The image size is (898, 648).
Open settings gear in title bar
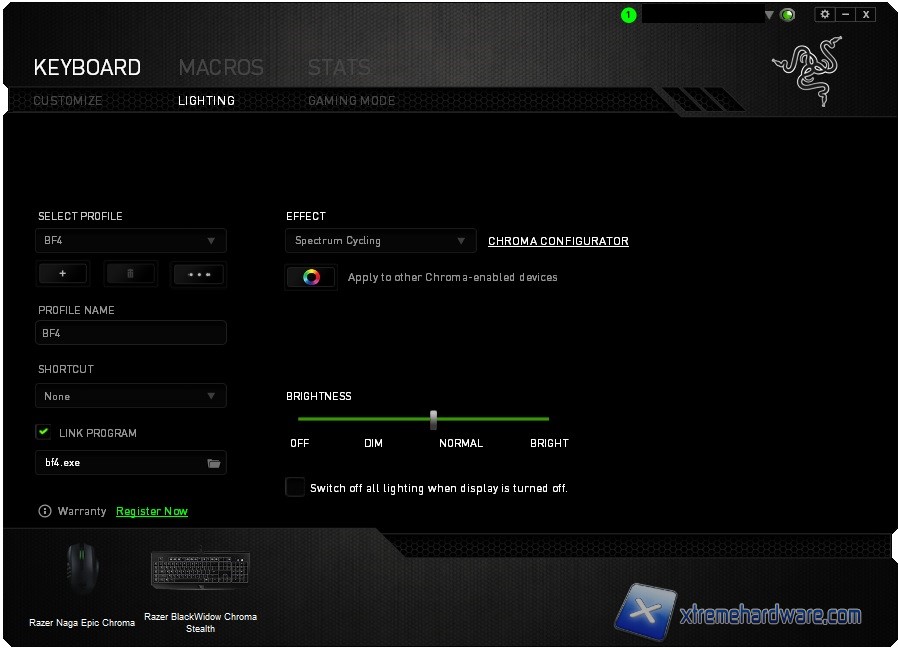[825, 14]
